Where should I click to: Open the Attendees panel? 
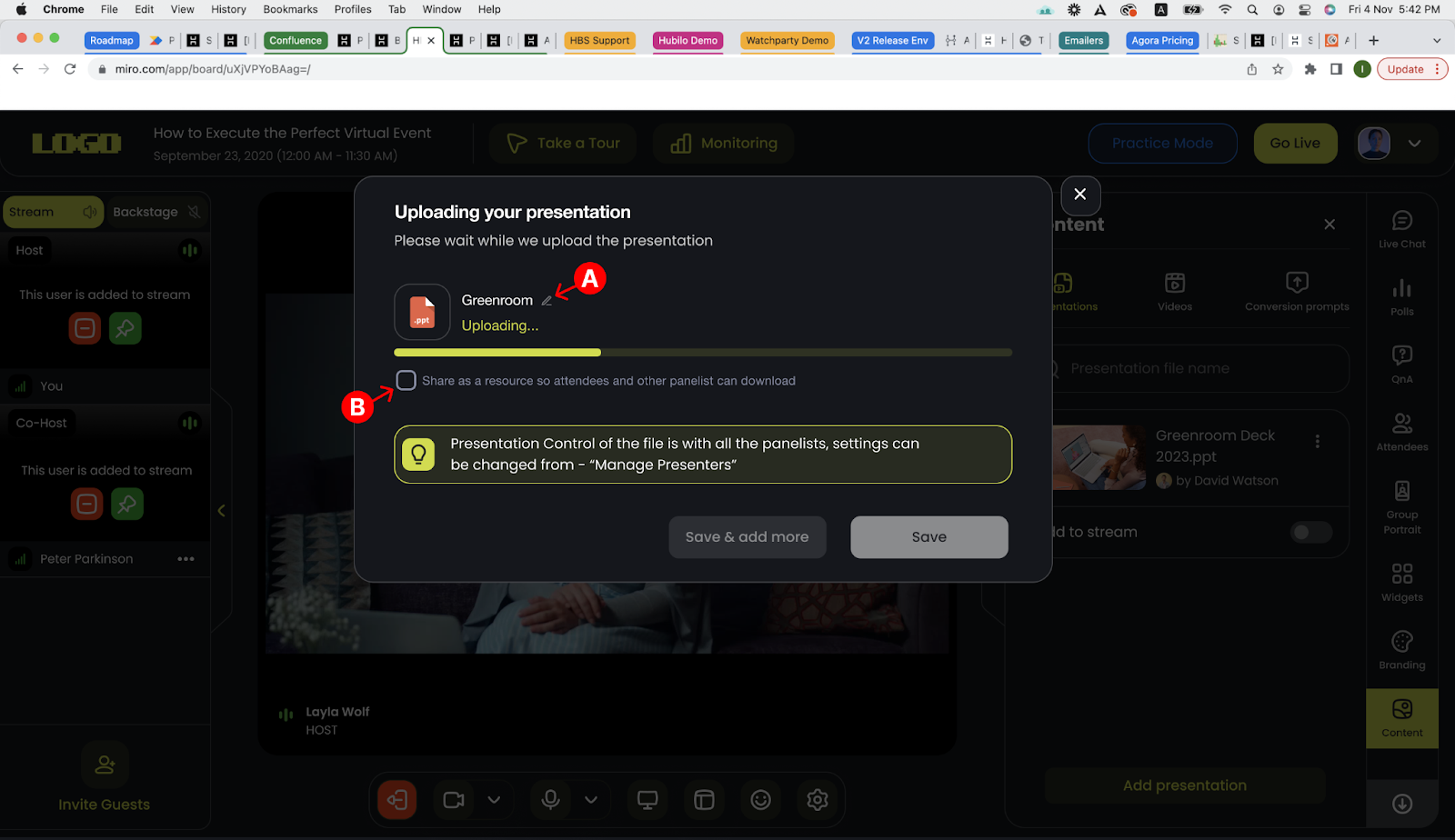[x=1402, y=432]
